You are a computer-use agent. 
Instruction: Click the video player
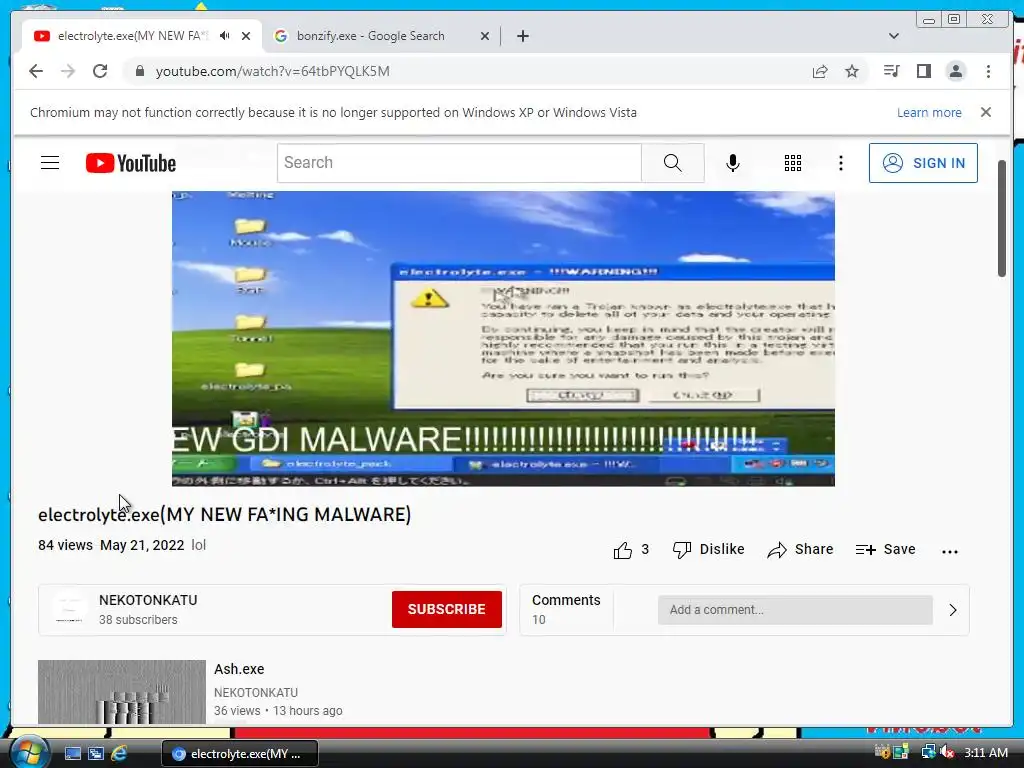tap(503, 338)
